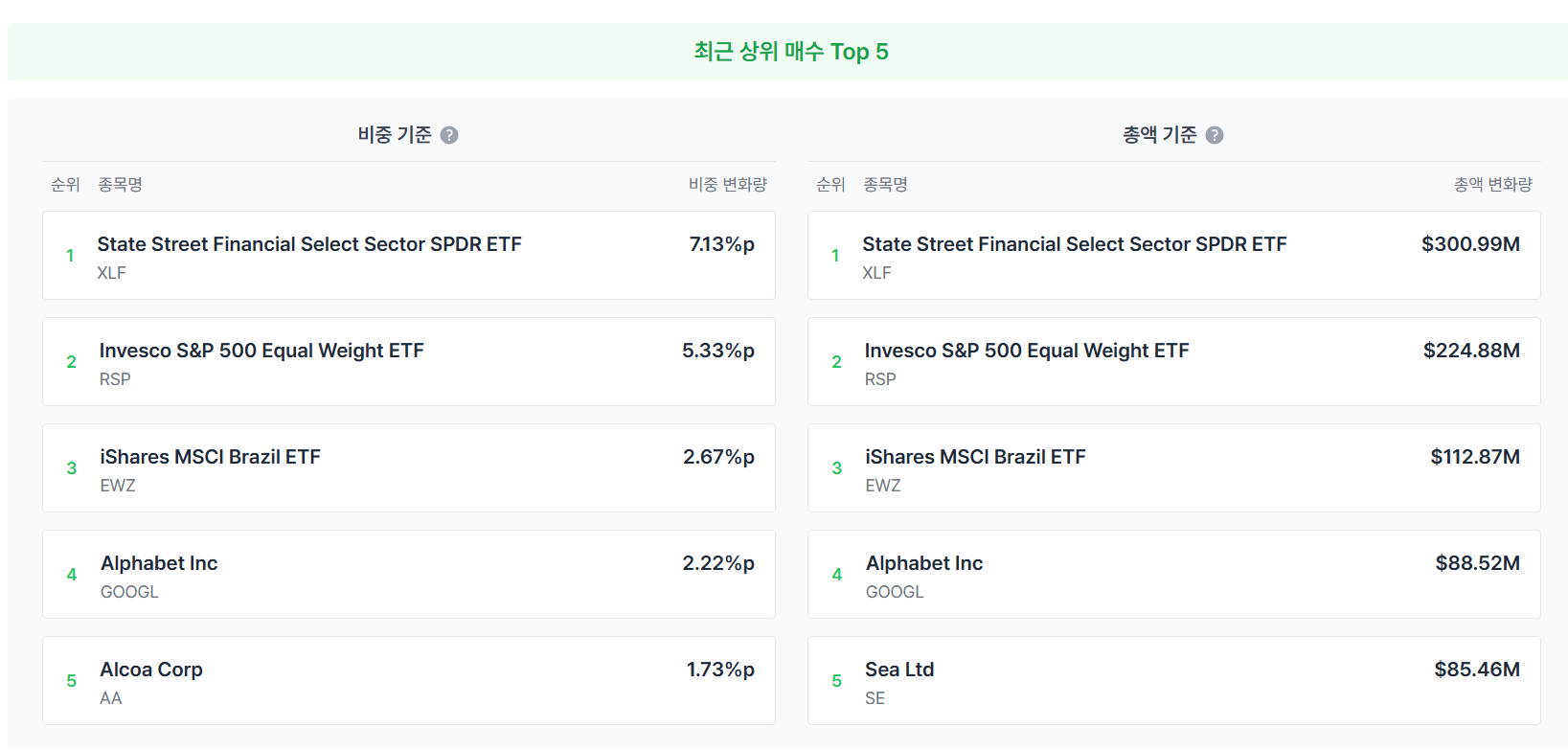The image size is (1568, 750).
Task: Click the 총액 기준 section title
Action: tap(1160, 135)
